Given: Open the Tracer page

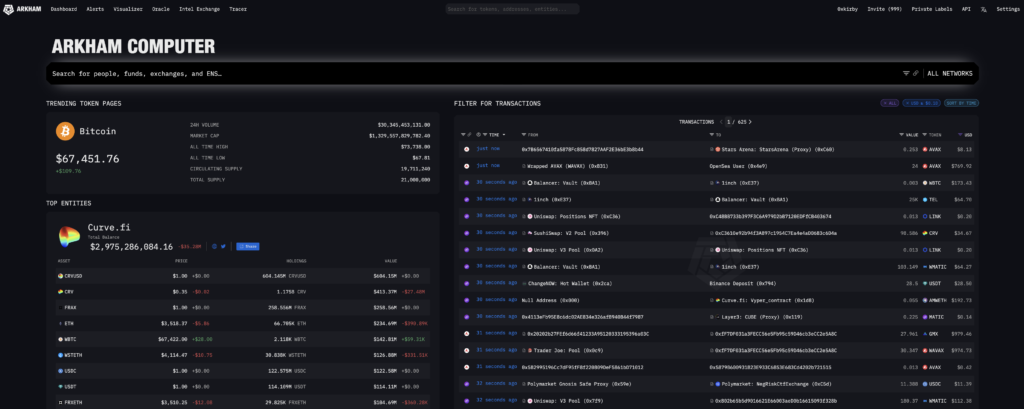Looking at the screenshot, I should 238,9.
